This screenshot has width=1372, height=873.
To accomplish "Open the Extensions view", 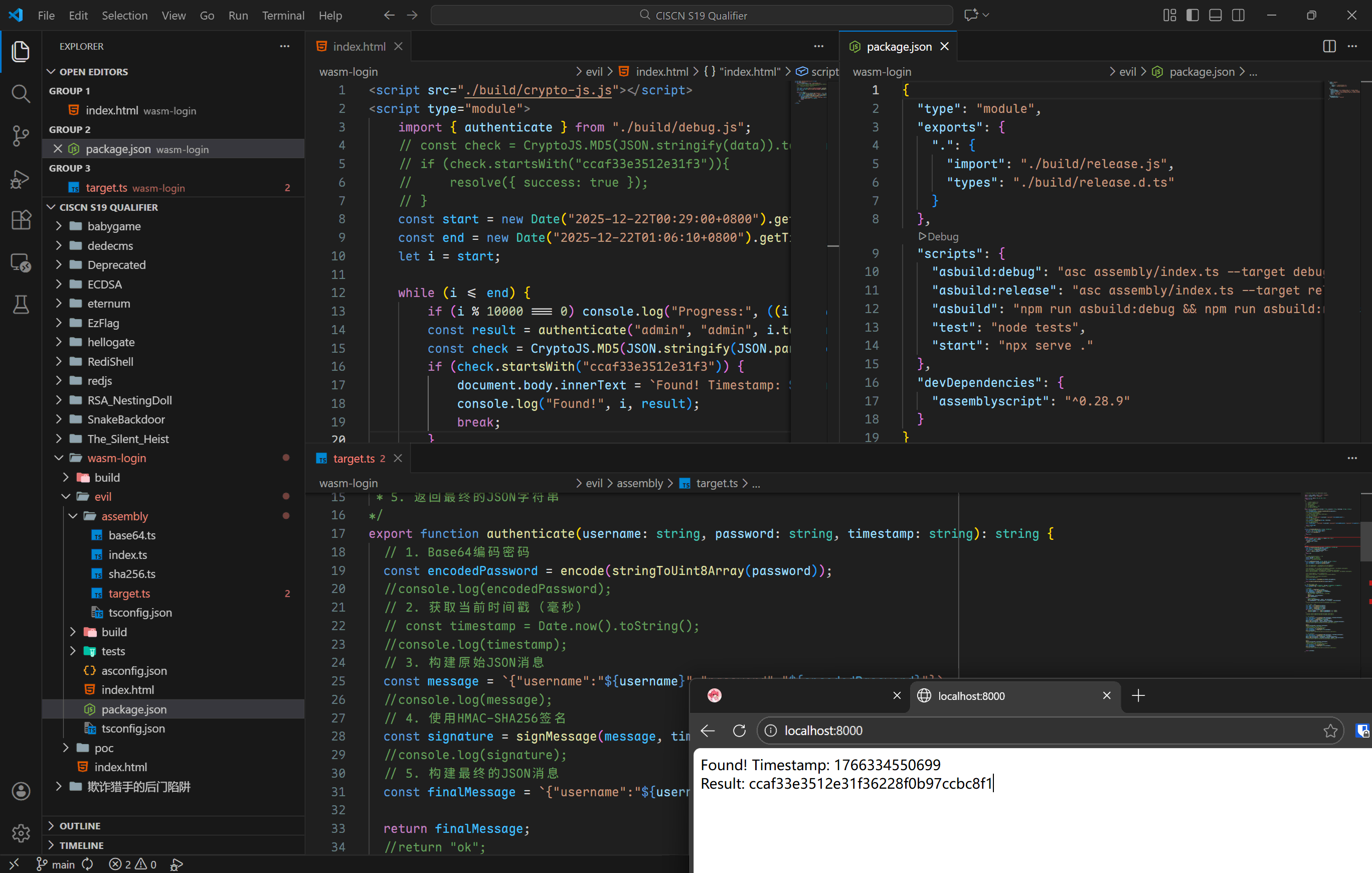I will click(x=21, y=220).
